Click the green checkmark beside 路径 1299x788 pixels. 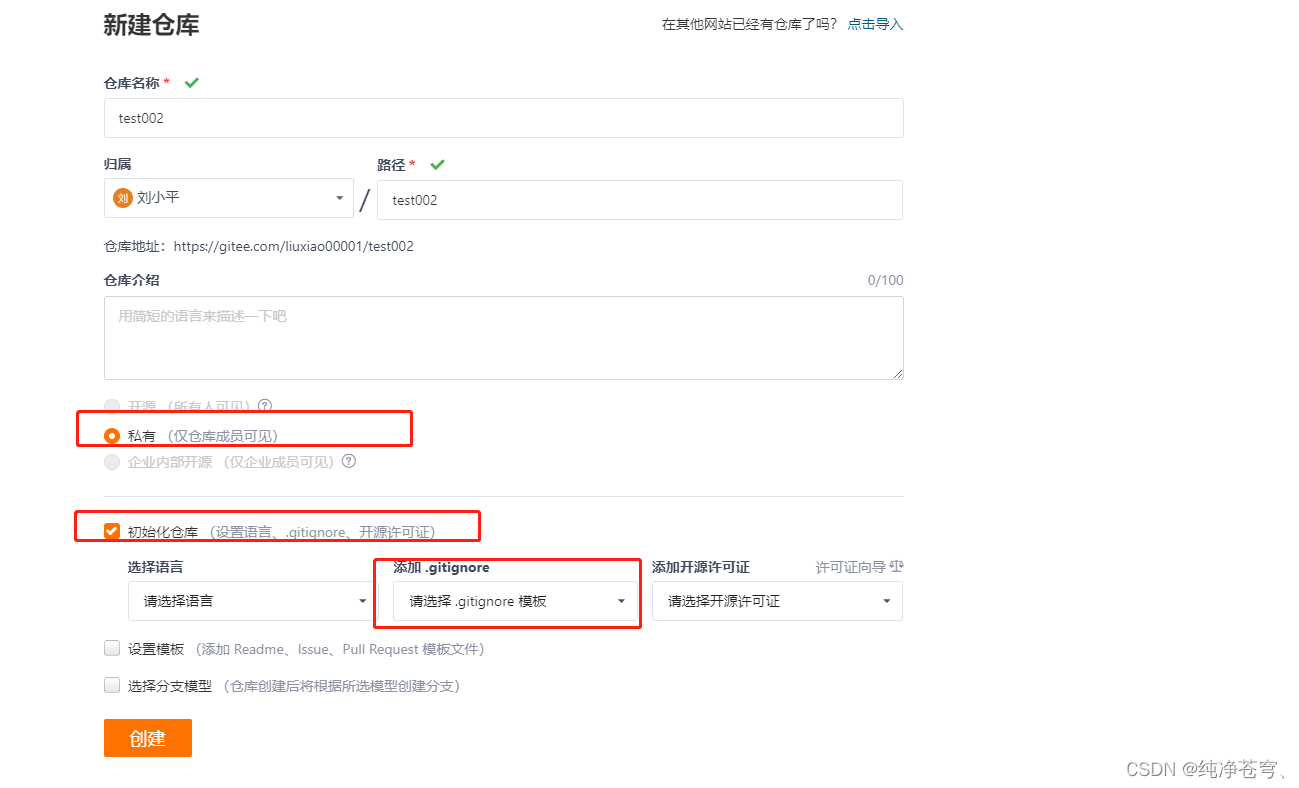(x=437, y=164)
